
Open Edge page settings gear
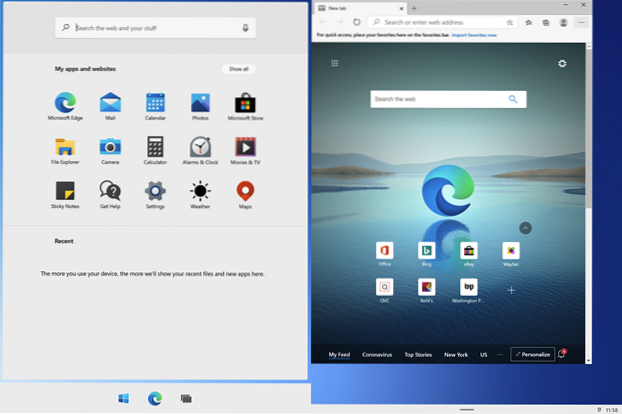(x=563, y=64)
